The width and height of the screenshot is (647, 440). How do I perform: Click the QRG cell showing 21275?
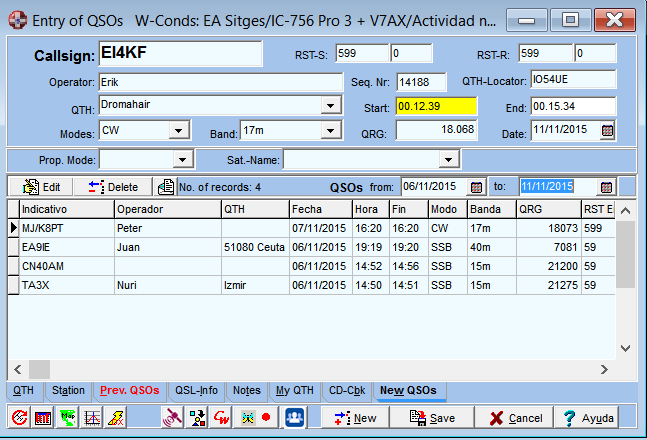coord(548,285)
